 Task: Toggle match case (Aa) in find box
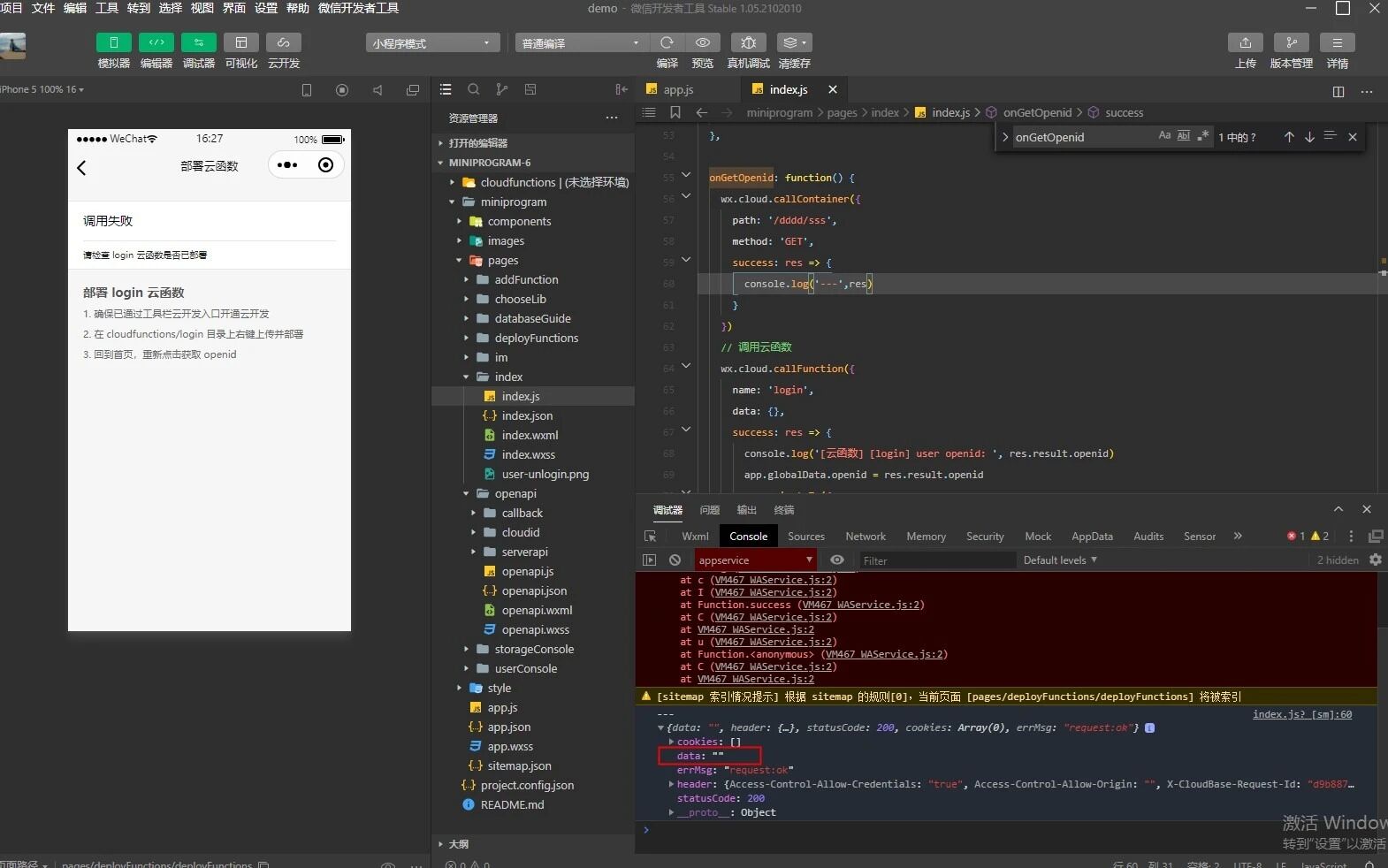(x=1164, y=136)
